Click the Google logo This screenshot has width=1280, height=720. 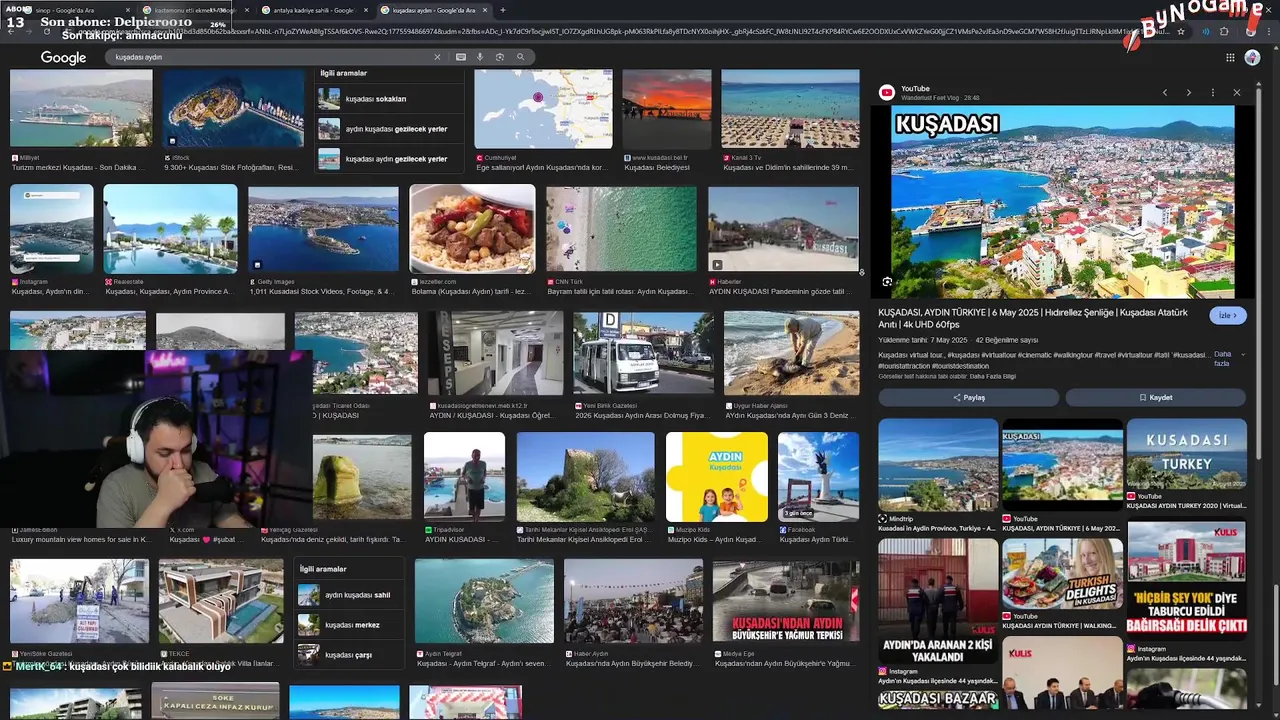click(63, 58)
